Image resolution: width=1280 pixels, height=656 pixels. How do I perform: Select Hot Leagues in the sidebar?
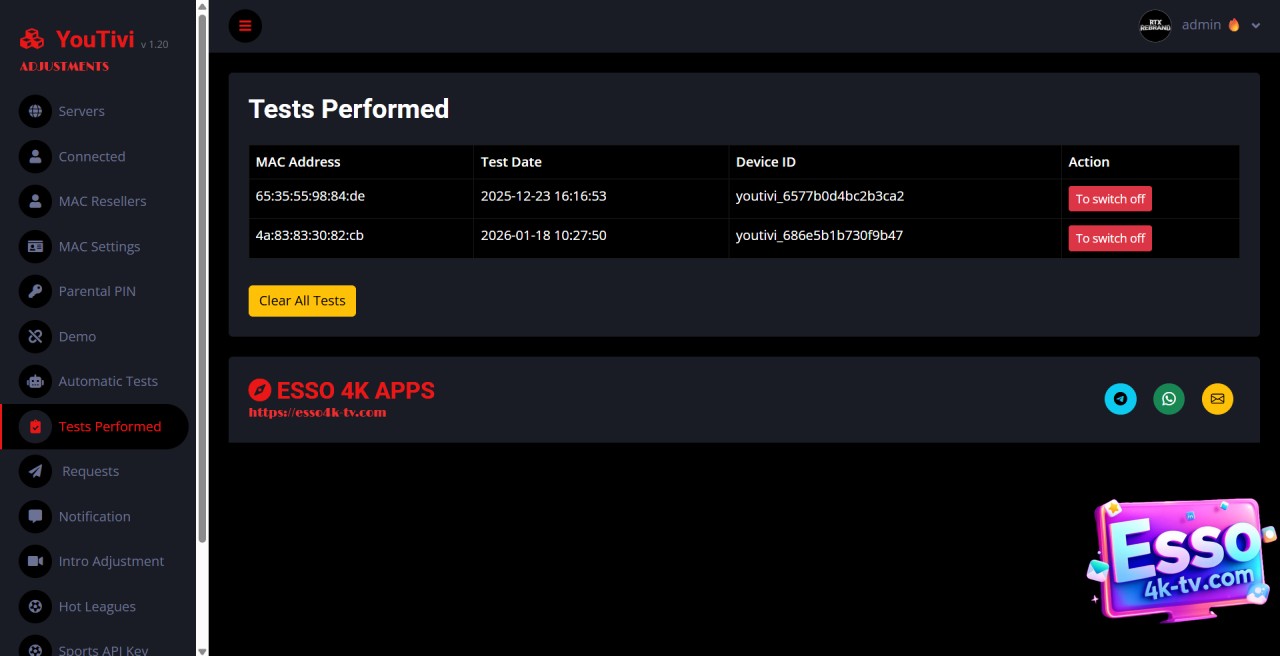pos(97,606)
